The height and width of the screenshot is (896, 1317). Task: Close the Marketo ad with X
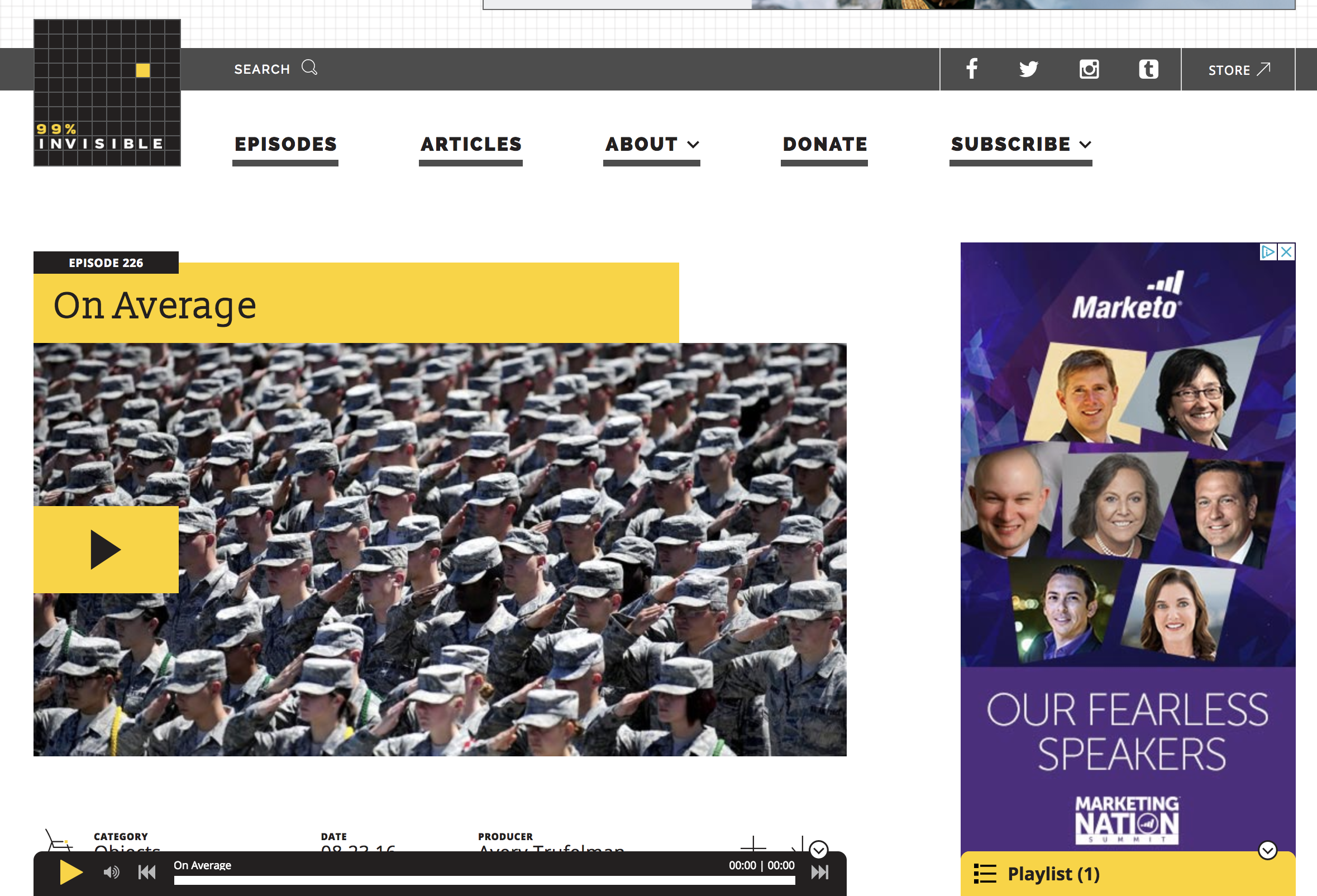tap(1286, 251)
